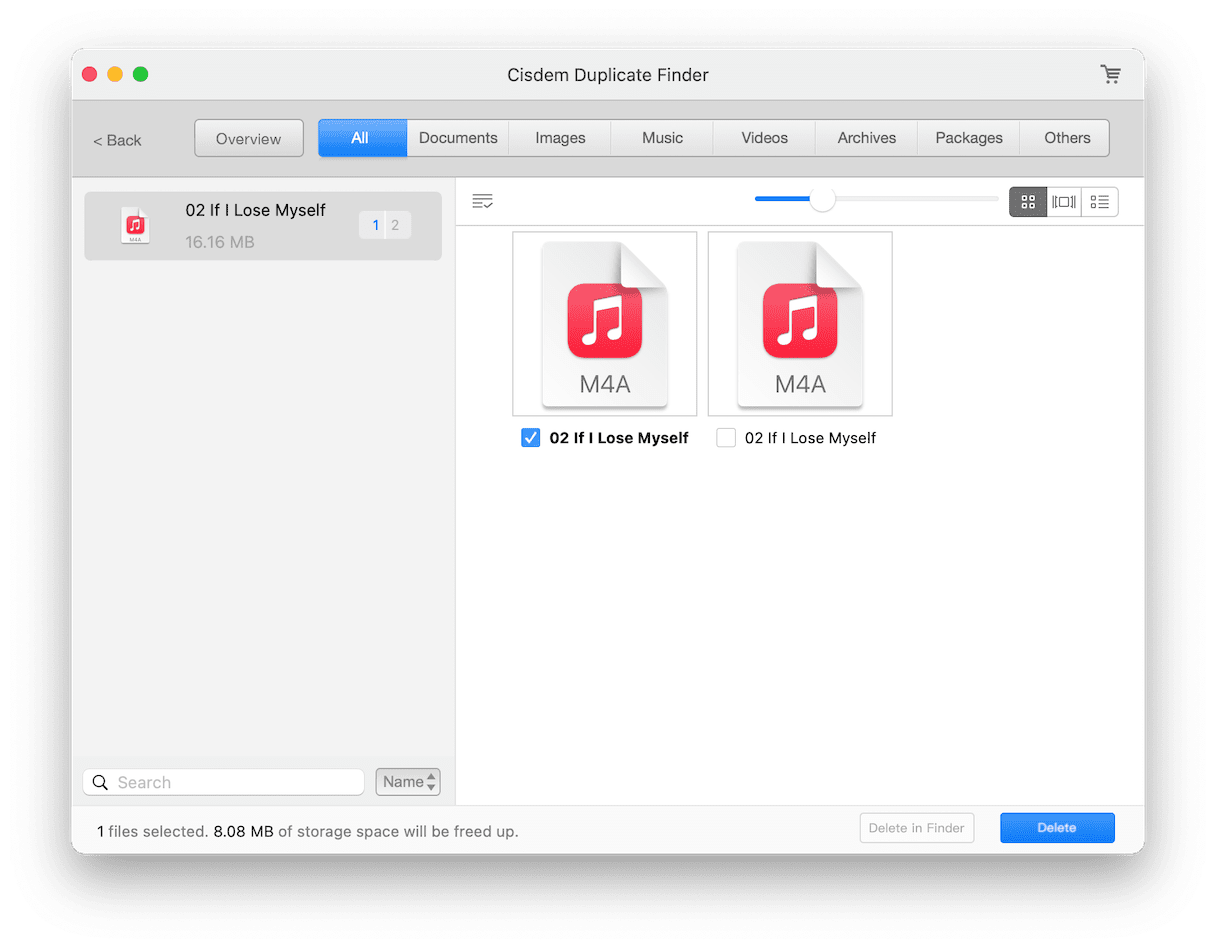Open the Archives tab

pyautogui.click(x=866, y=138)
